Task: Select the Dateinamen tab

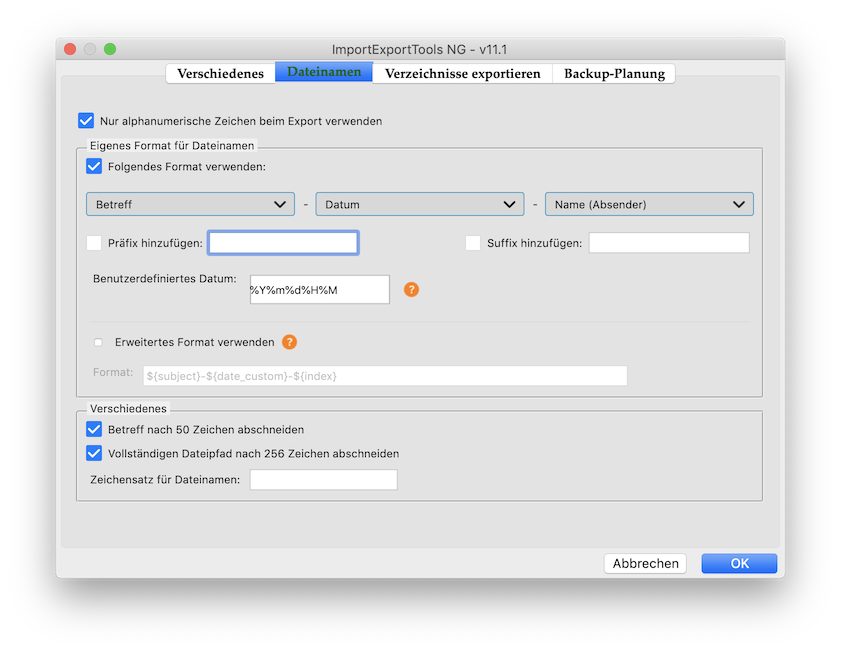Action: [x=324, y=72]
